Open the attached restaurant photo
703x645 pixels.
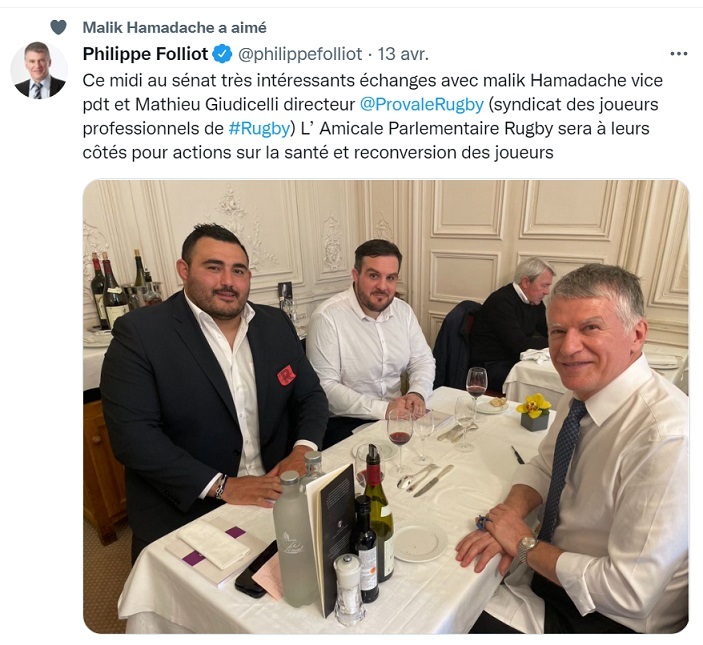point(386,407)
